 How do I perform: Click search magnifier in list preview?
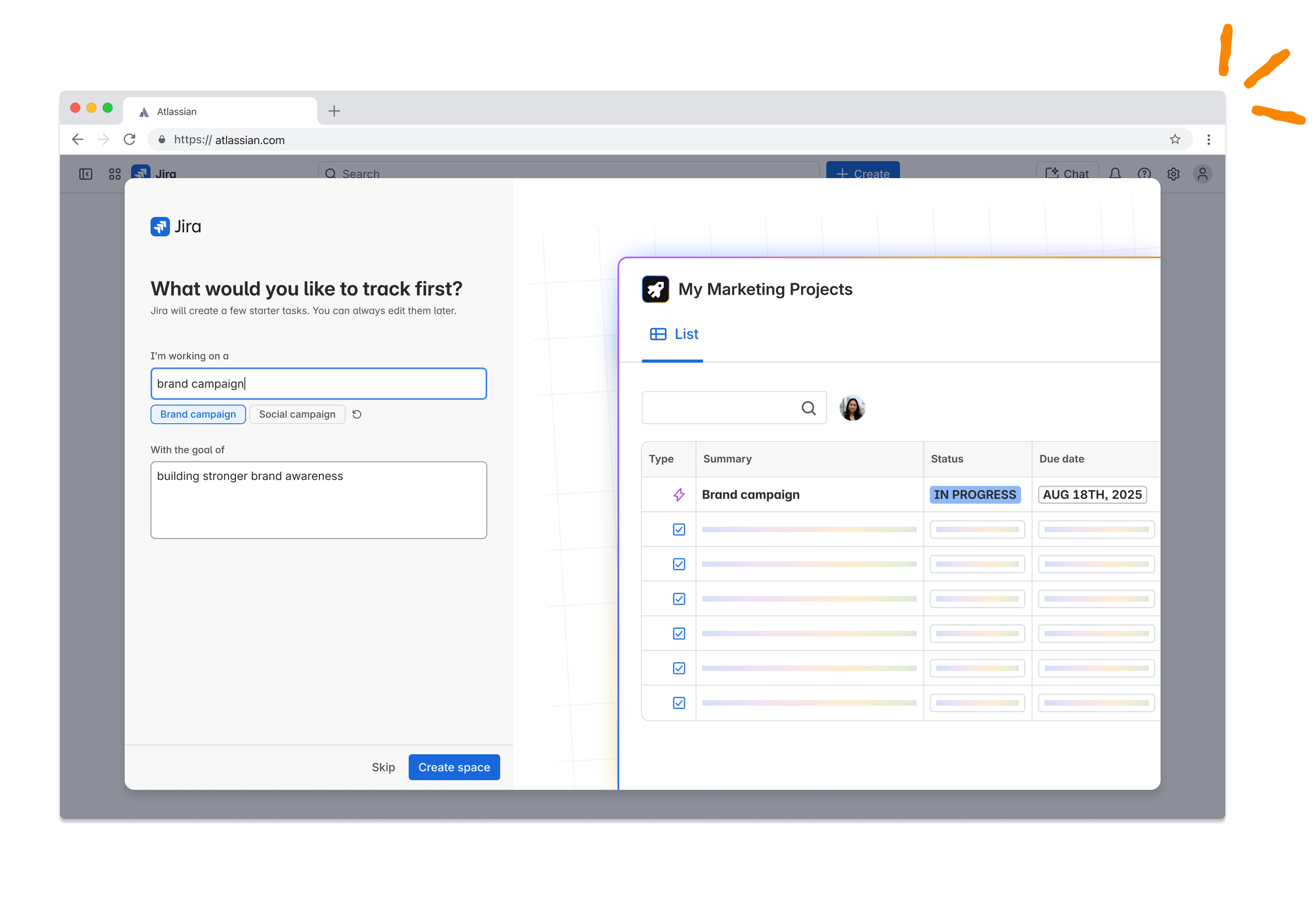809,408
